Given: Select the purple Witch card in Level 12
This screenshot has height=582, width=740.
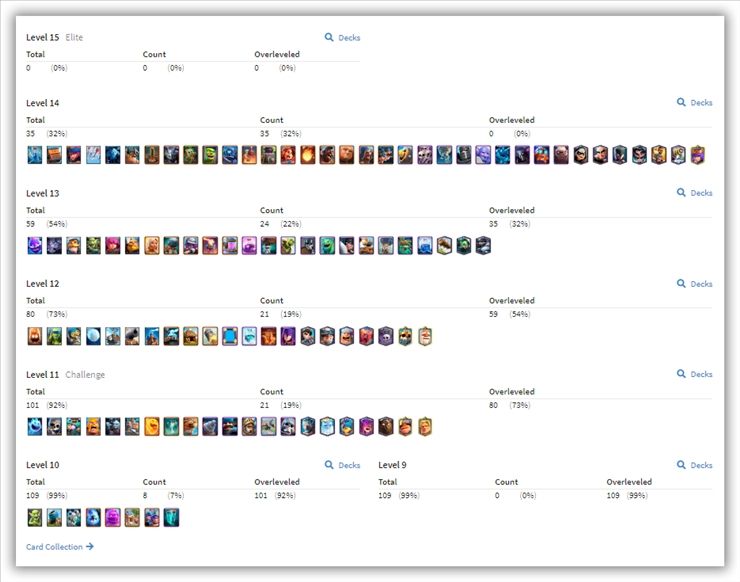Looking at the screenshot, I should (x=288, y=336).
